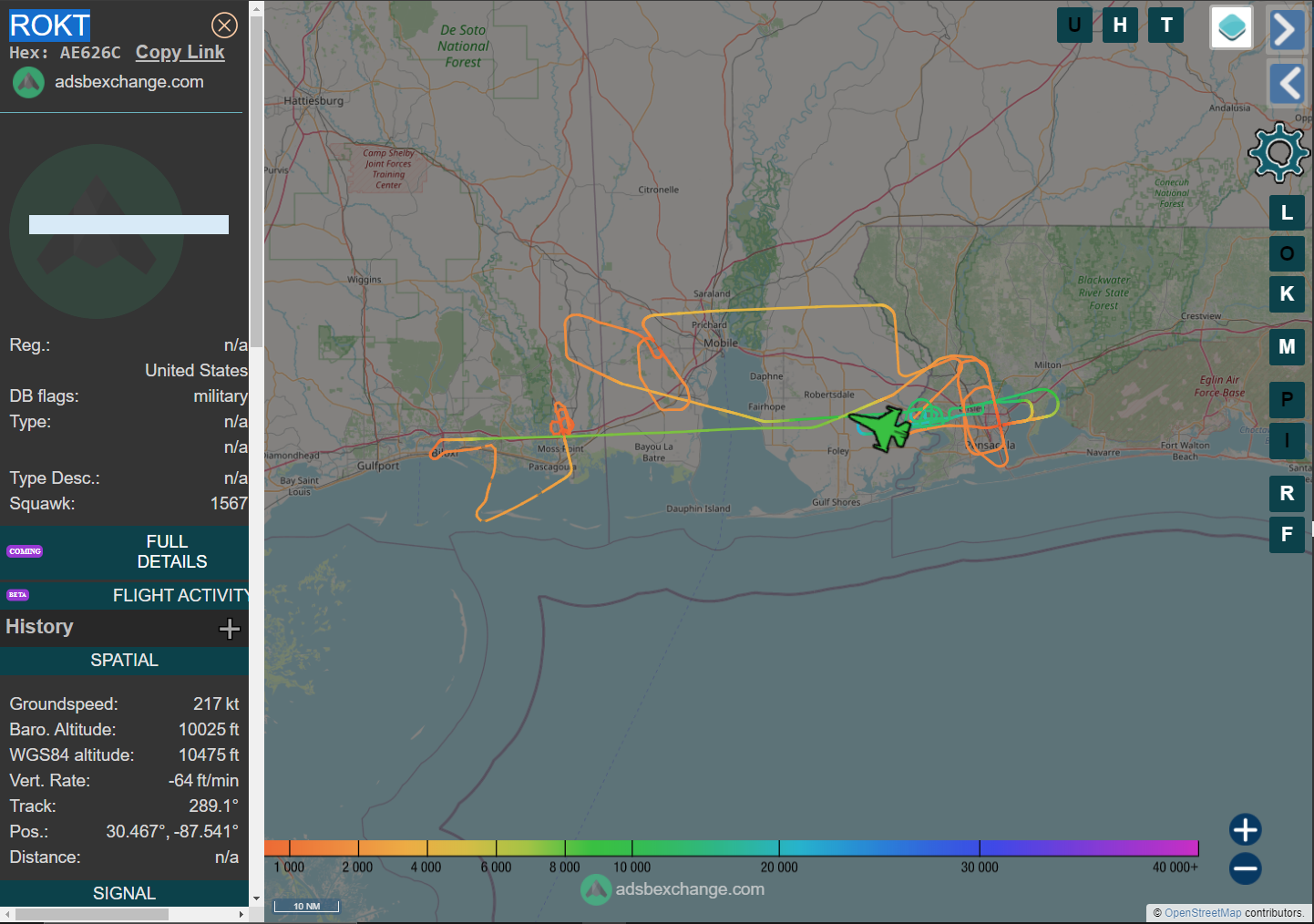The height and width of the screenshot is (924, 1314).
Task: Click the OpenStreetMap attribution link
Action: coord(1203,912)
